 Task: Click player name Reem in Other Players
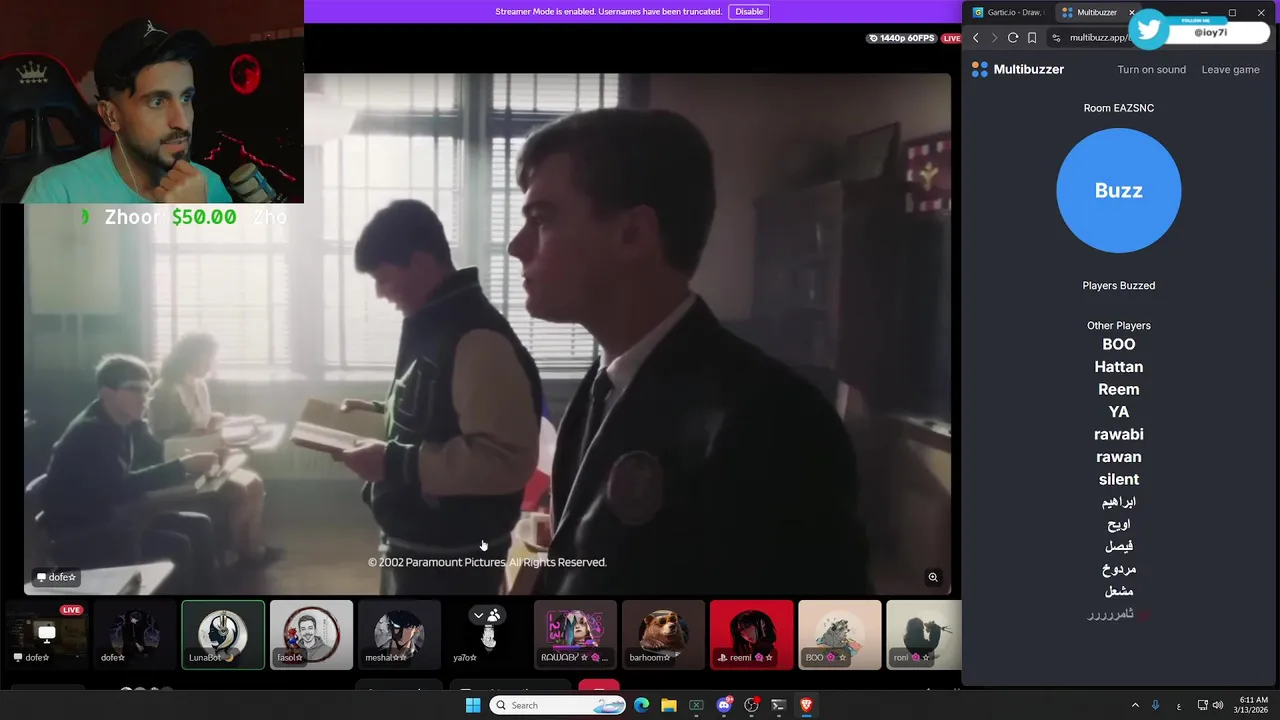click(x=1118, y=389)
